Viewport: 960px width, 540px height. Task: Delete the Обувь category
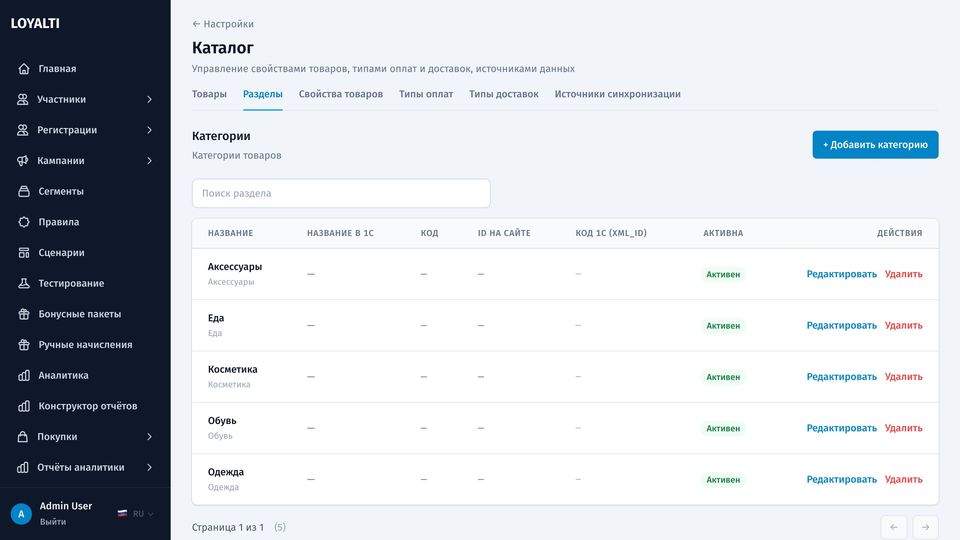(904, 429)
